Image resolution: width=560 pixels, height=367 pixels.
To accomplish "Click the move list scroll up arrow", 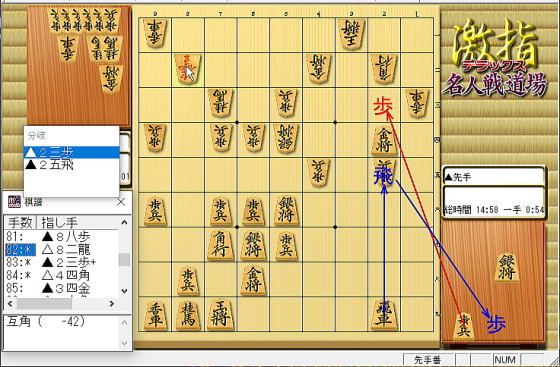I will pyautogui.click(x=124, y=222).
